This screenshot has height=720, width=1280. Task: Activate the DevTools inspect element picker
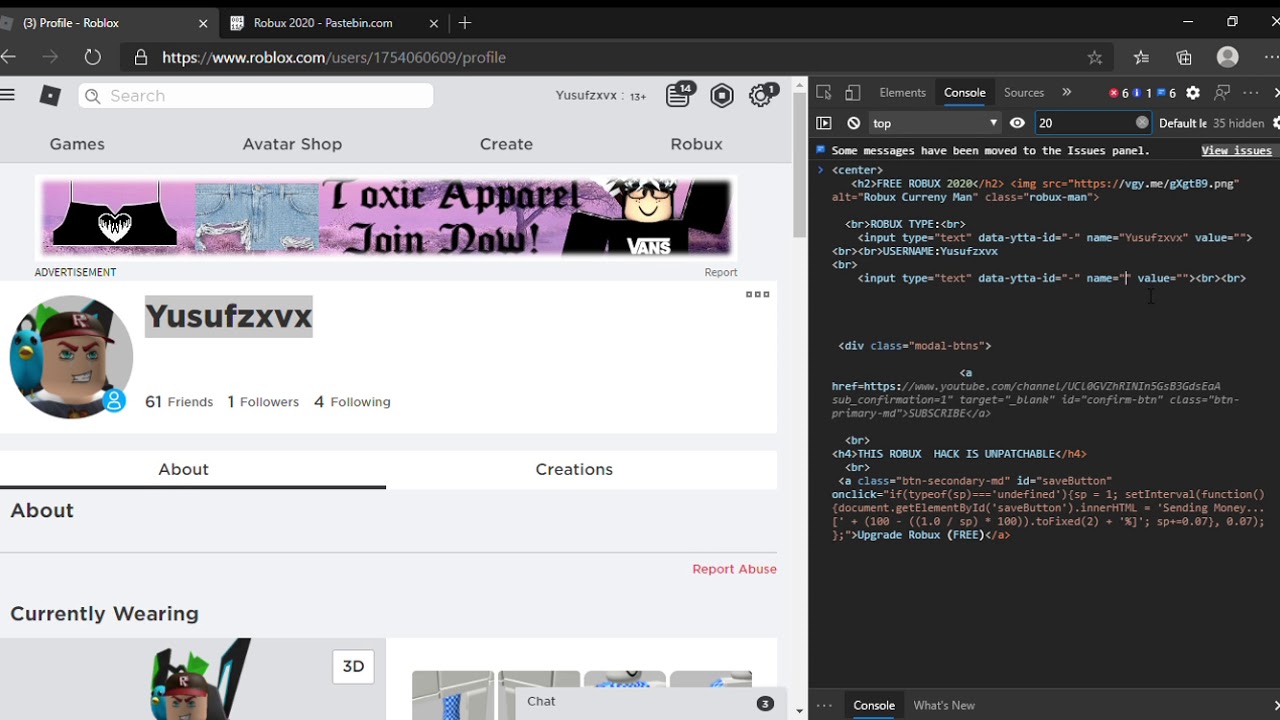824,92
